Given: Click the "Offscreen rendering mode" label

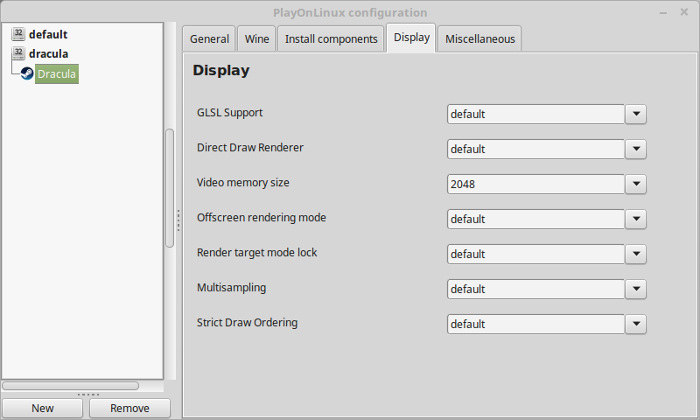Looking at the screenshot, I should point(261,217).
